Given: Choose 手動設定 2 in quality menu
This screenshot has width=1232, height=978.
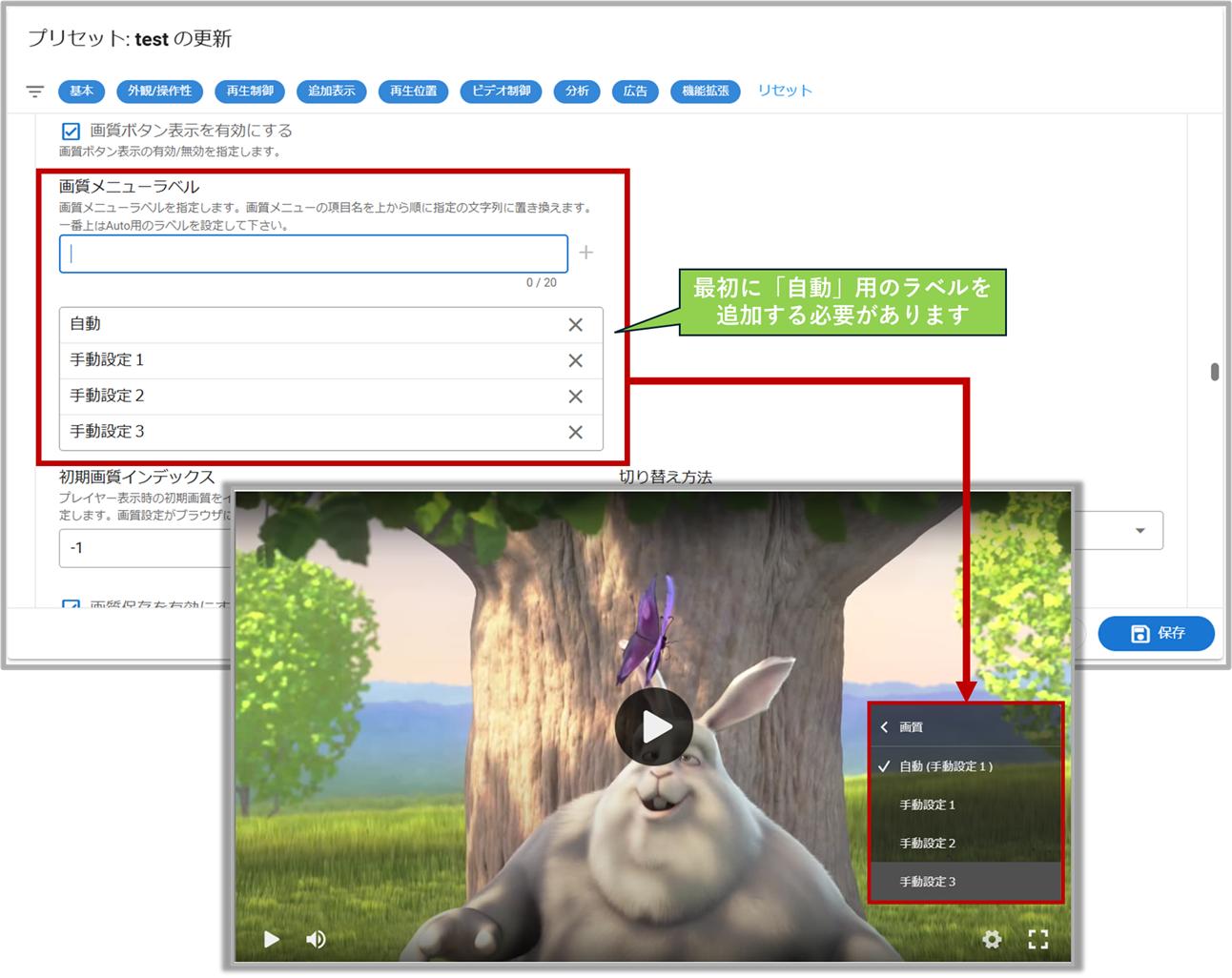Looking at the screenshot, I should (x=966, y=844).
